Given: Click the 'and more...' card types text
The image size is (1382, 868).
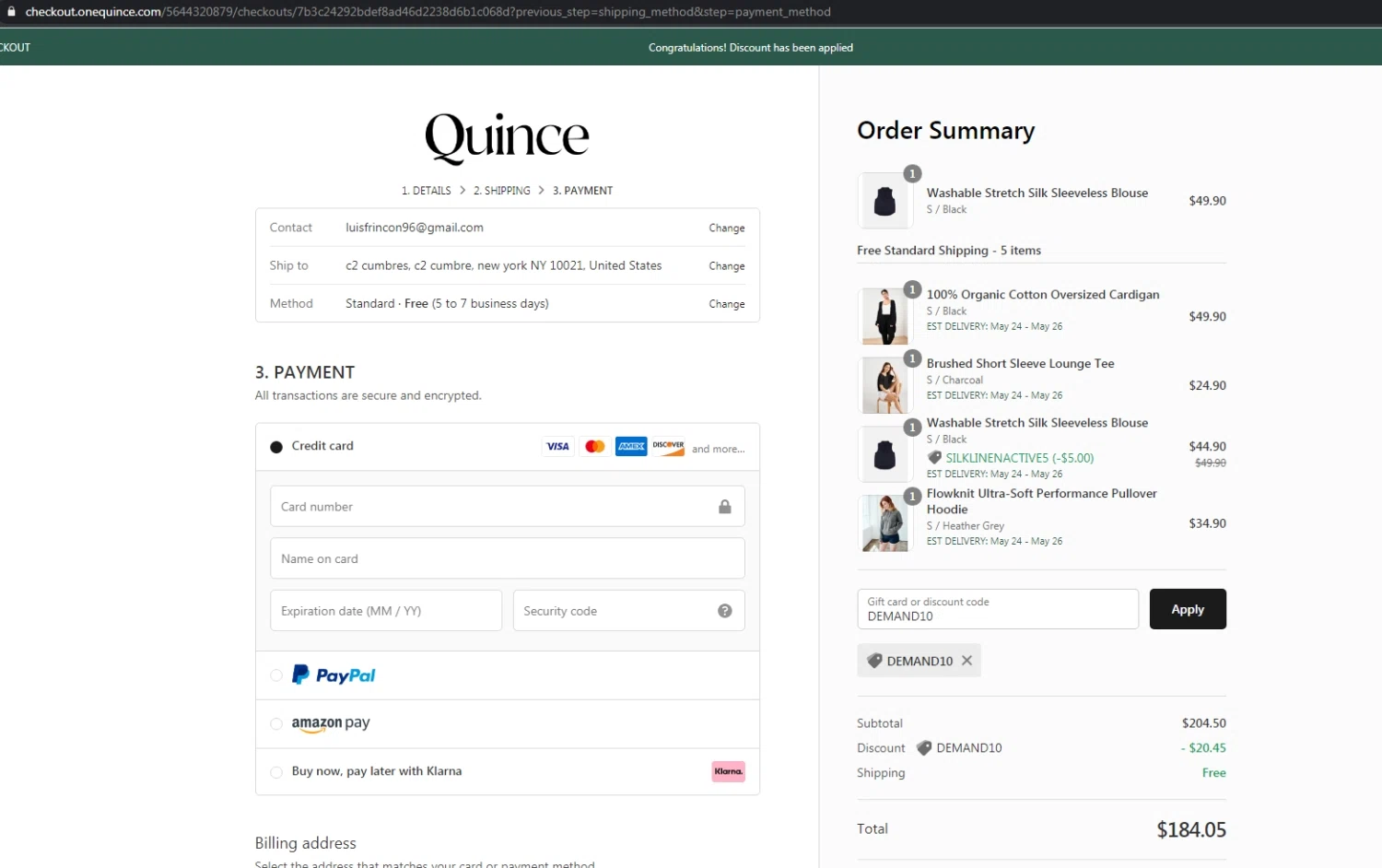Looking at the screenshot, I should [718, 450].
